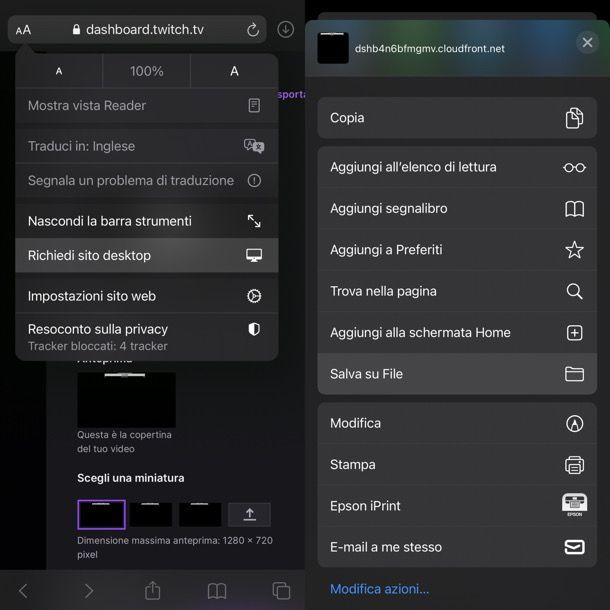Tap the translation problem report icon

click(x=254, y=181)
